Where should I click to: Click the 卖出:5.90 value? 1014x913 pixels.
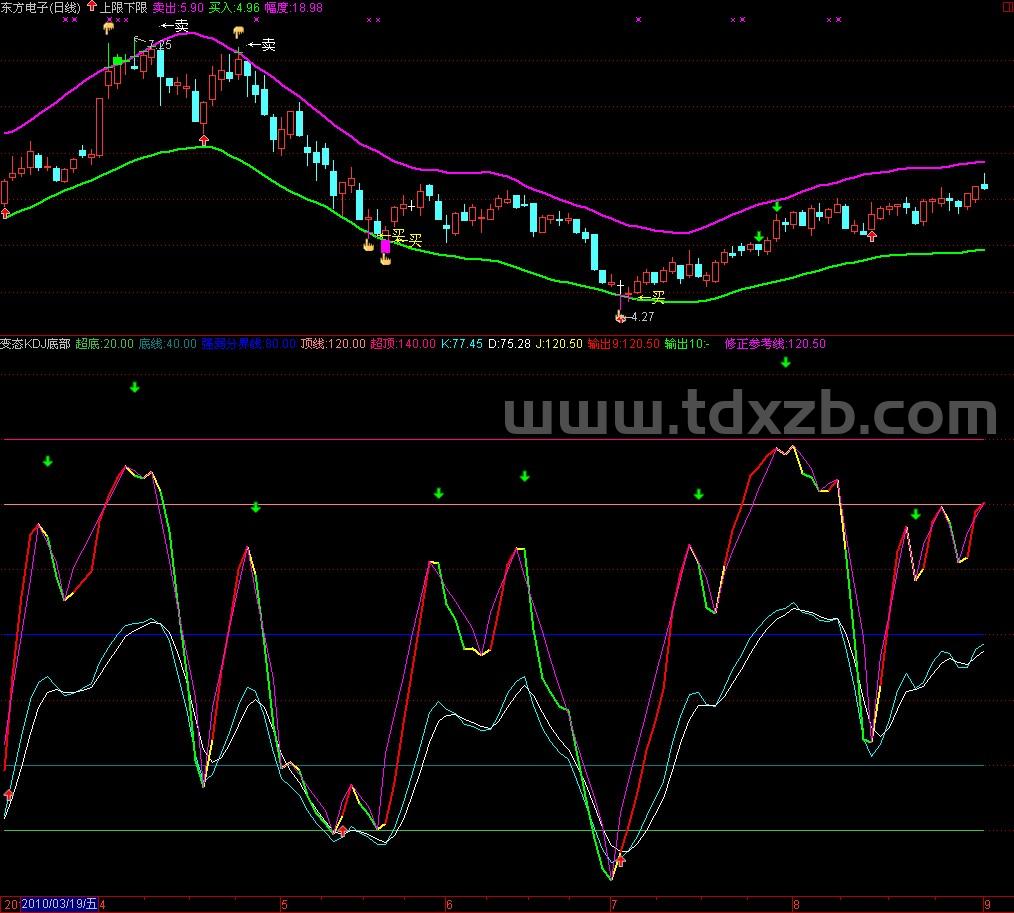coord(178,7)
